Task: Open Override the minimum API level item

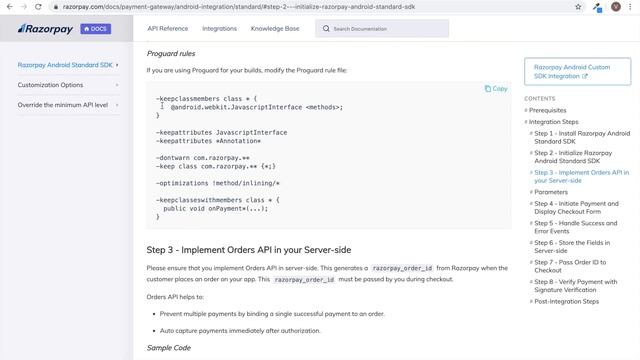Action: pos(63,105)
